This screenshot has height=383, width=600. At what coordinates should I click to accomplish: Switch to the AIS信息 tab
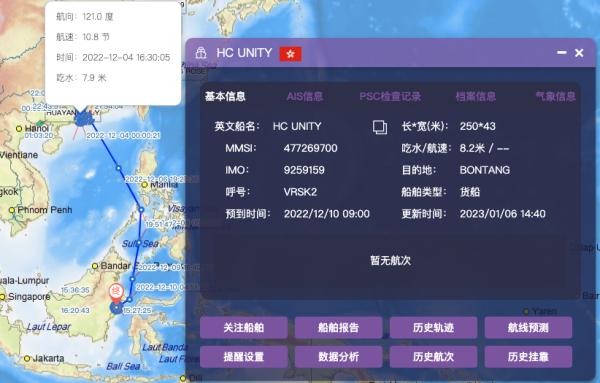pos(305,96)
